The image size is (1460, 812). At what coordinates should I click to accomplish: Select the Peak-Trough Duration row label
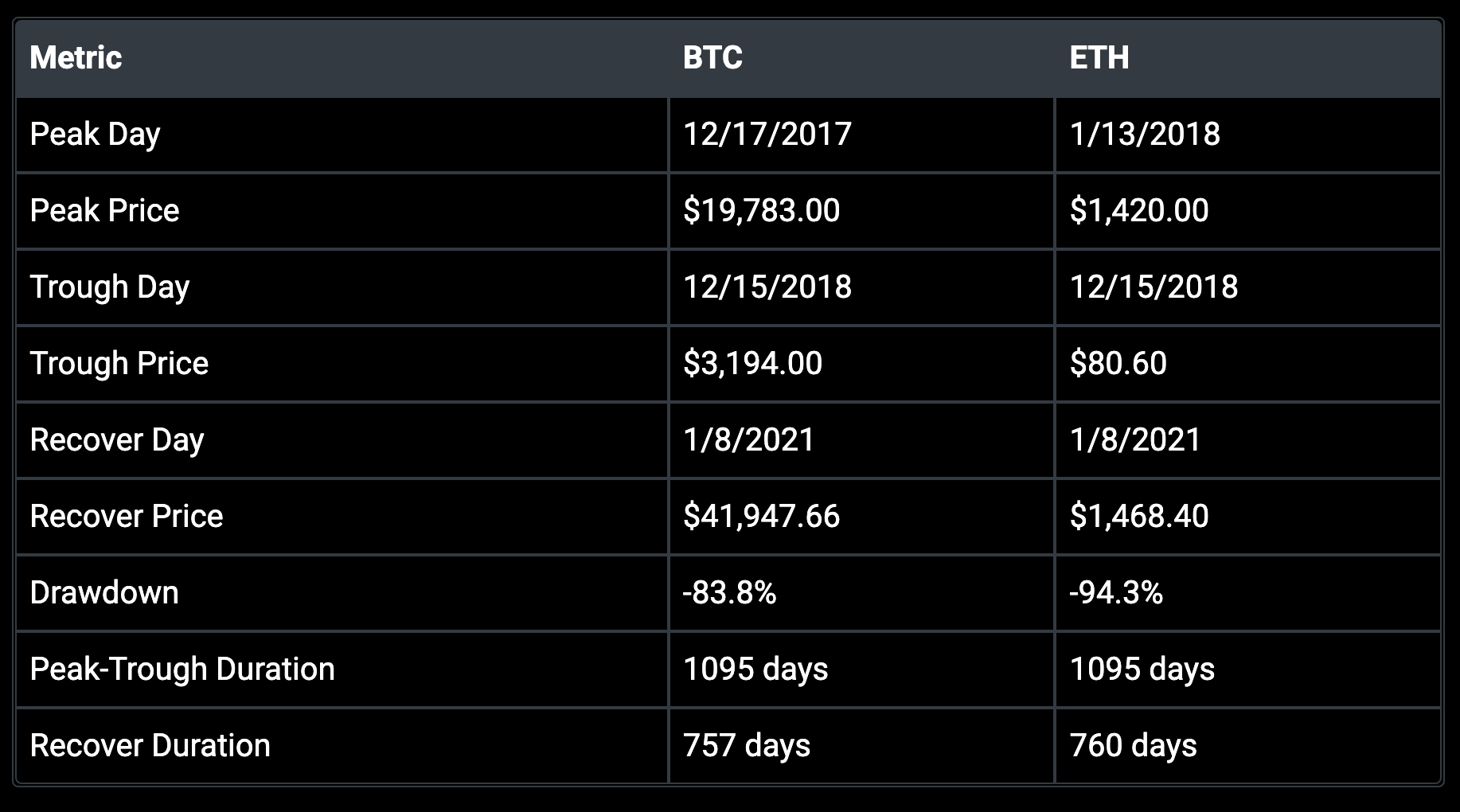[x=182, y=670]
